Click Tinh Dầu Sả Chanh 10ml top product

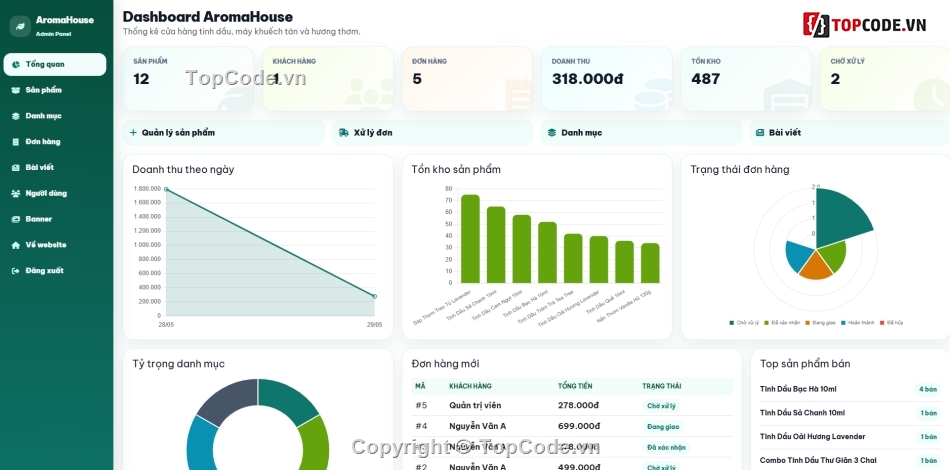coord(802,412)
